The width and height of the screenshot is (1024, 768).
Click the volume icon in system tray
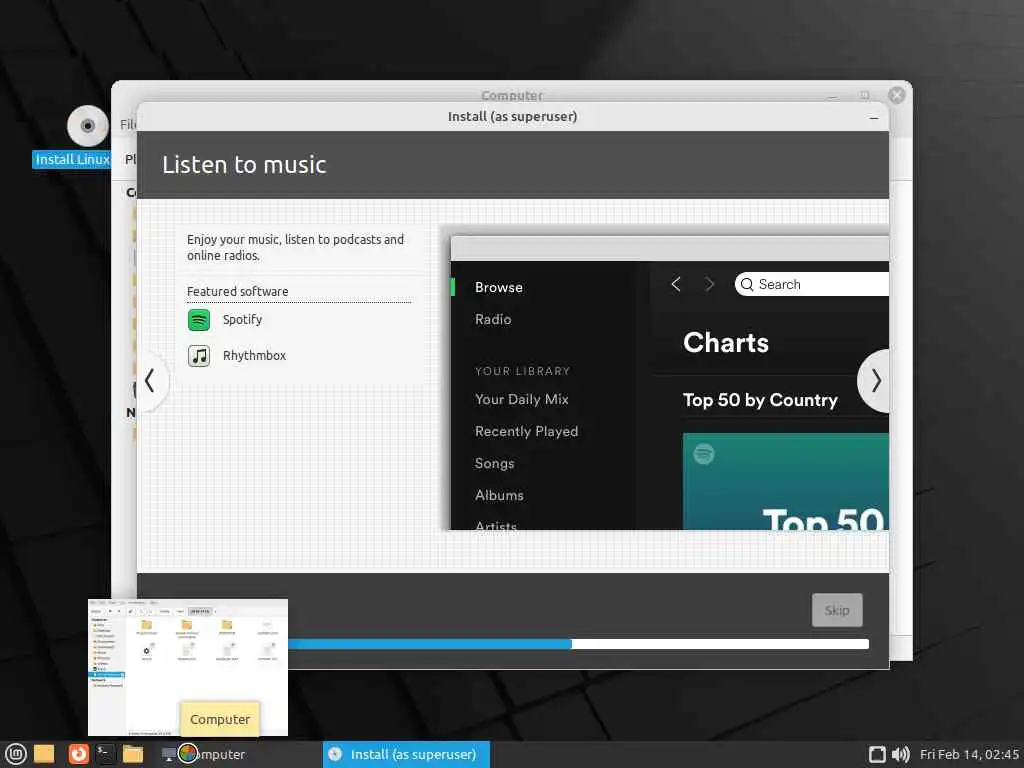(901, 754)
